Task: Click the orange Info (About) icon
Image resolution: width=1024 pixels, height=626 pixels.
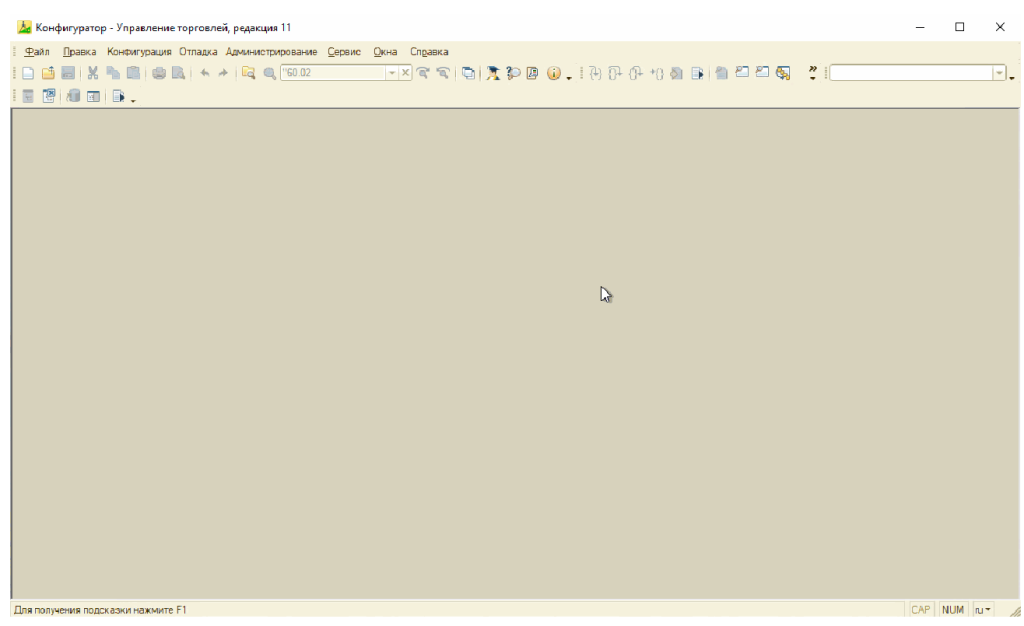Action: pos(553,73)
